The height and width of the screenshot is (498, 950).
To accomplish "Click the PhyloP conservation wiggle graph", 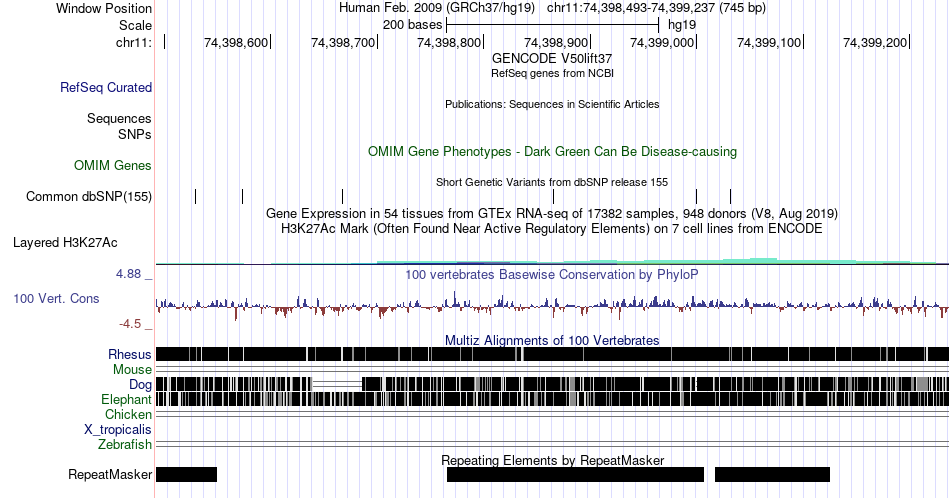I will [x=552, y=305].
